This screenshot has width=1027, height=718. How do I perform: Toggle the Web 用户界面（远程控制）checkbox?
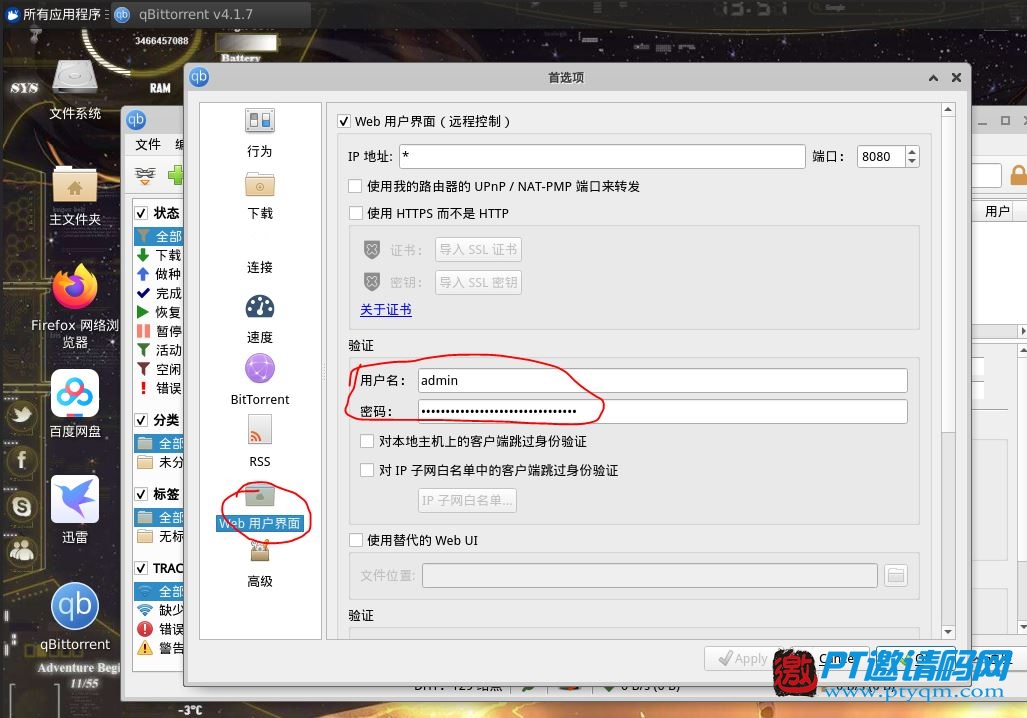point(344,121)
